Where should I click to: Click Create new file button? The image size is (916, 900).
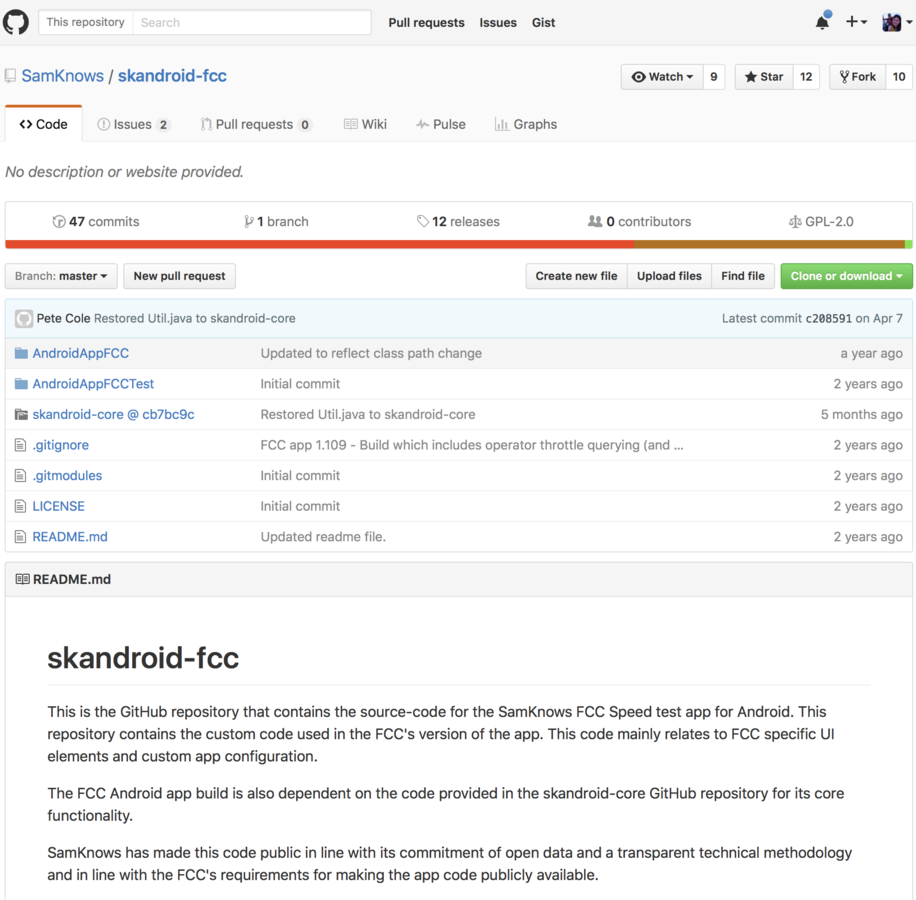click(x=577, y=276)
